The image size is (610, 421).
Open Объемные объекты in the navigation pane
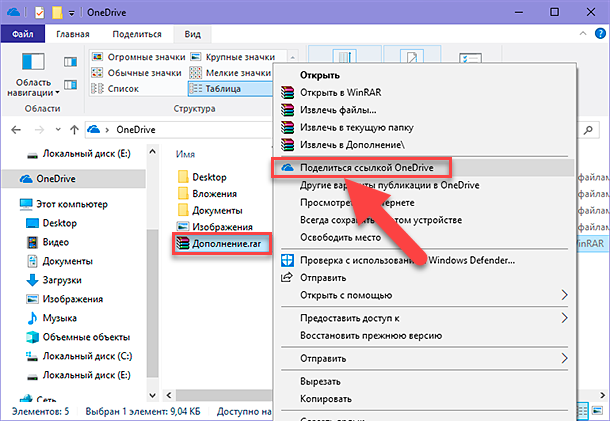[78, 337]
